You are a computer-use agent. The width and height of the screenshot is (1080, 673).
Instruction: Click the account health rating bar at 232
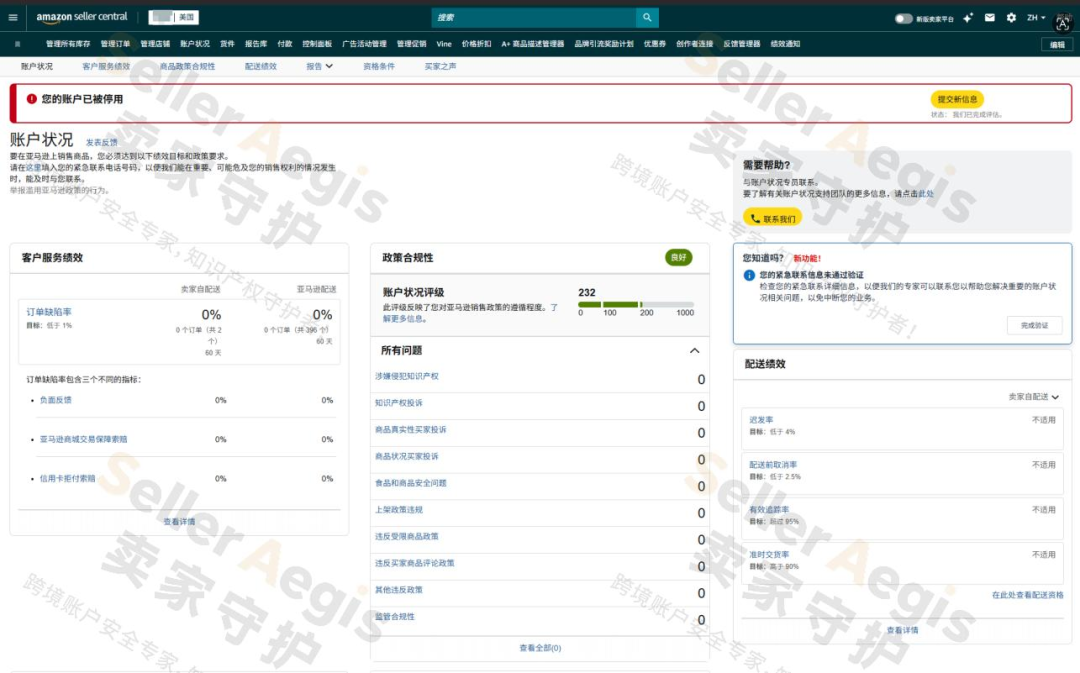pos(636,304)
